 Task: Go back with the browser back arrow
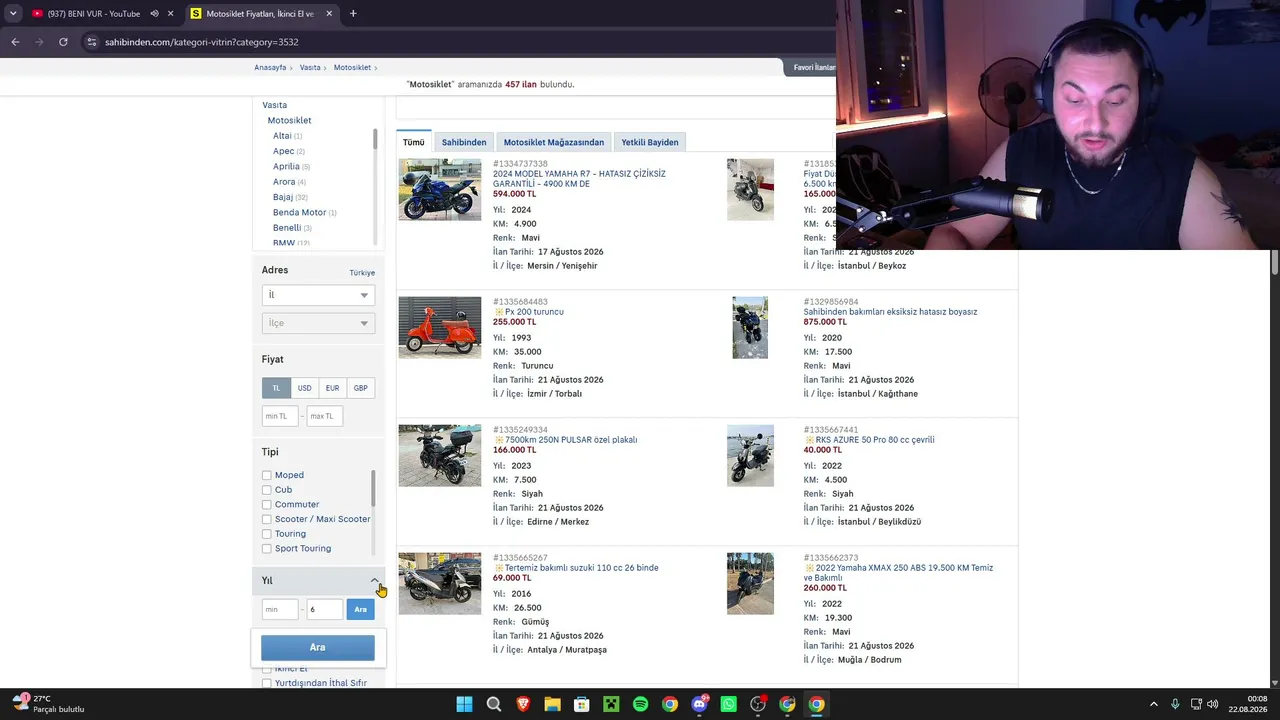coord(15,42)
